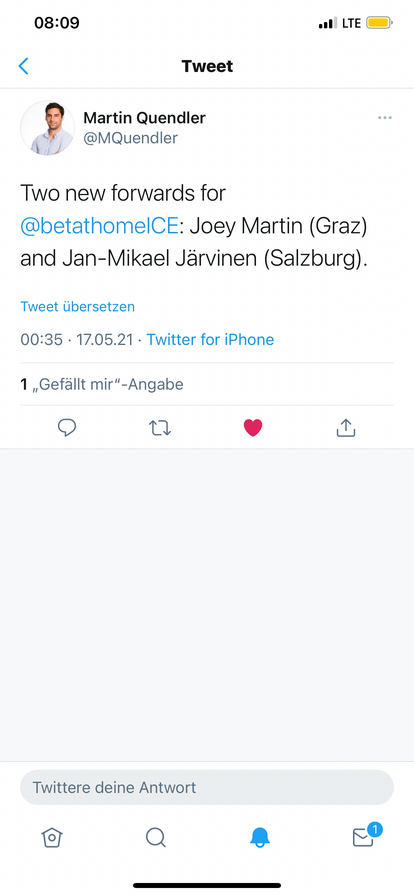Tap the 00:35 · 17.05.21 timestamp
Image resolution: width=414 pixels, height=896 pixels.
pyautogui.click(x=77, y=339)
